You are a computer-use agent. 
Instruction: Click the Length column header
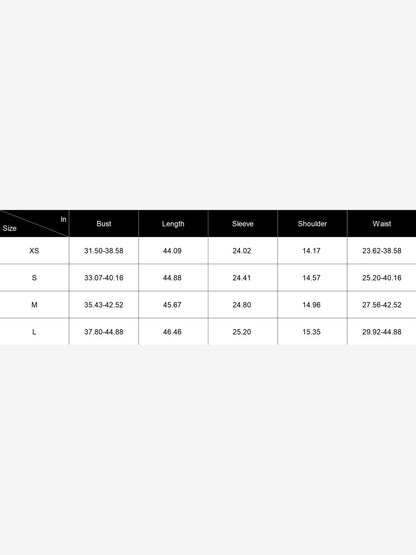tap(173, 224)
